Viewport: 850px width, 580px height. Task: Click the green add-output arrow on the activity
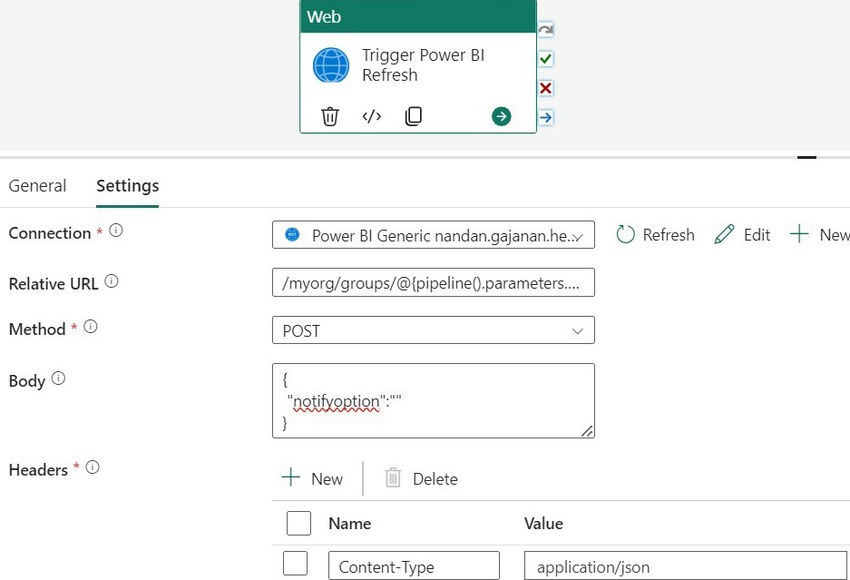501,116
